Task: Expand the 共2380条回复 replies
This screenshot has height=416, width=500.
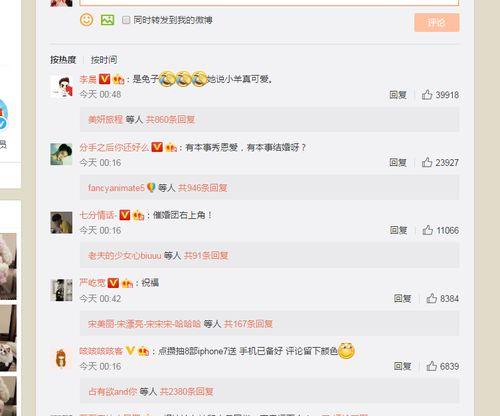Action: [x=186, y=391]
